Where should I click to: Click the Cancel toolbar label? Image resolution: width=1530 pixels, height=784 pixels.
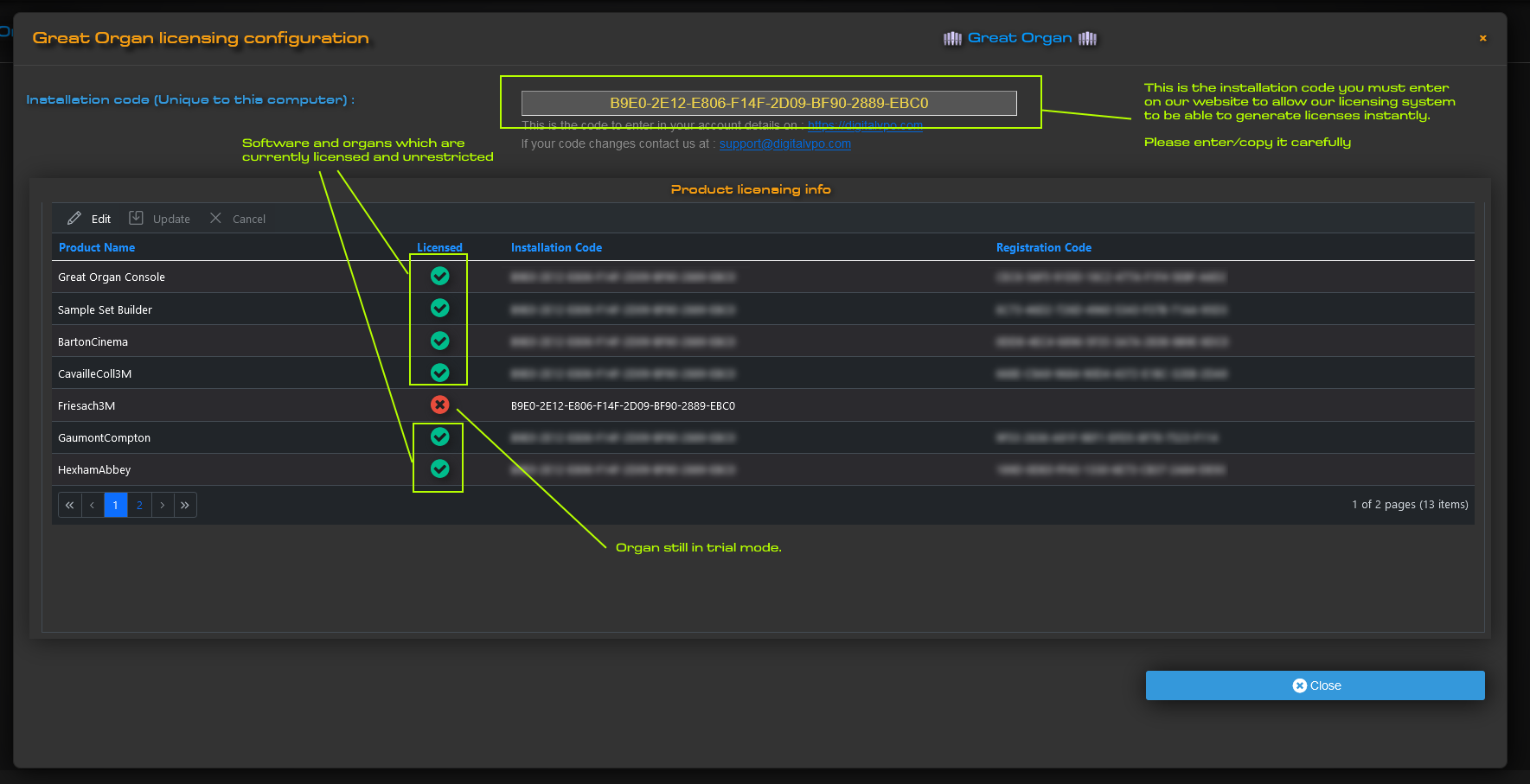coord(249,219)
